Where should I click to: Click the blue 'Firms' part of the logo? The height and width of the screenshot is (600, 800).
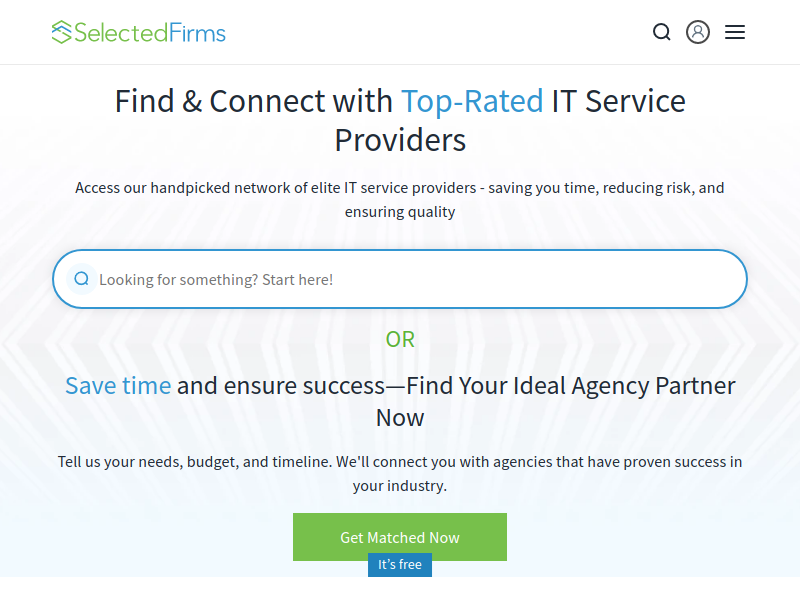click(x=197, y=33)
